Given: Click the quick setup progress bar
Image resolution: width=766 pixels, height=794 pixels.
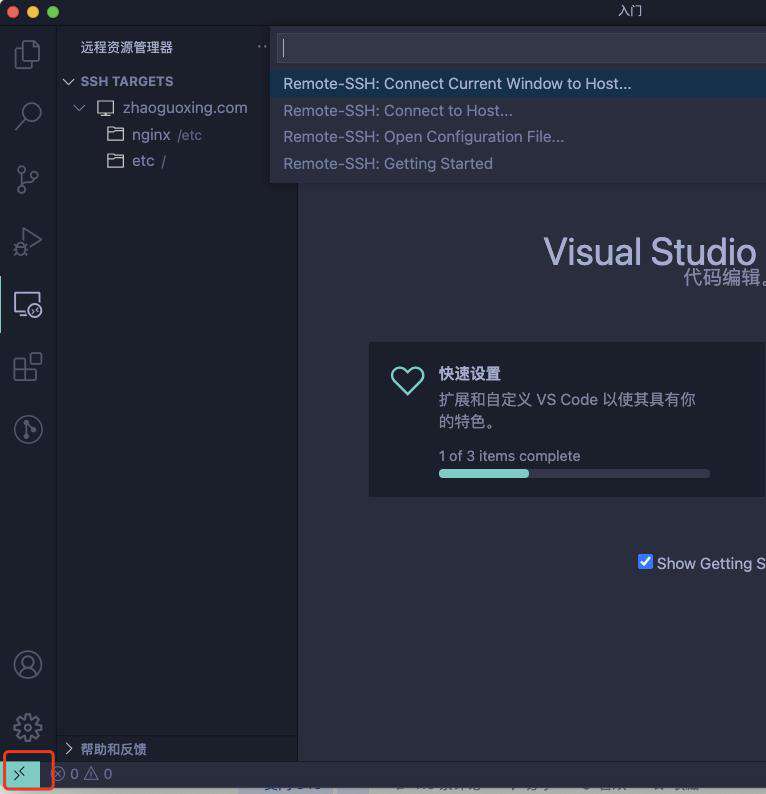Looking at the screenshot, I should 574,473.
